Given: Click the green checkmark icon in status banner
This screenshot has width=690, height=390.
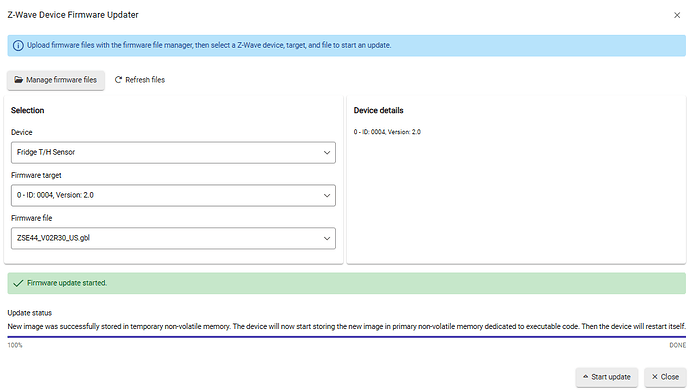Looking at the screenshot, I should (x=18, y=283).
